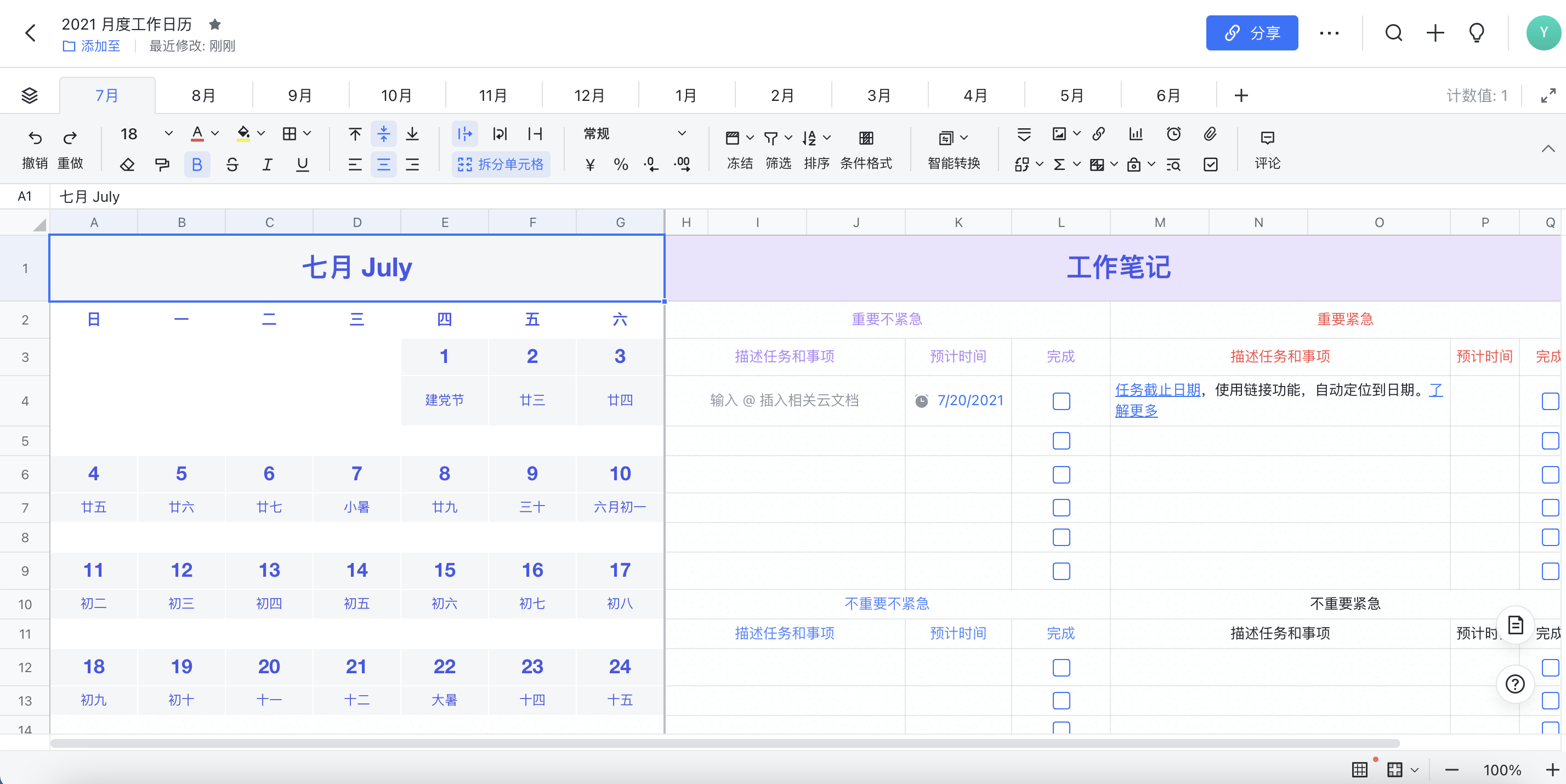Insert a sum formula with the Σ icon
This screenshot has height=784, width=1566.
[x=1060, y=164]
